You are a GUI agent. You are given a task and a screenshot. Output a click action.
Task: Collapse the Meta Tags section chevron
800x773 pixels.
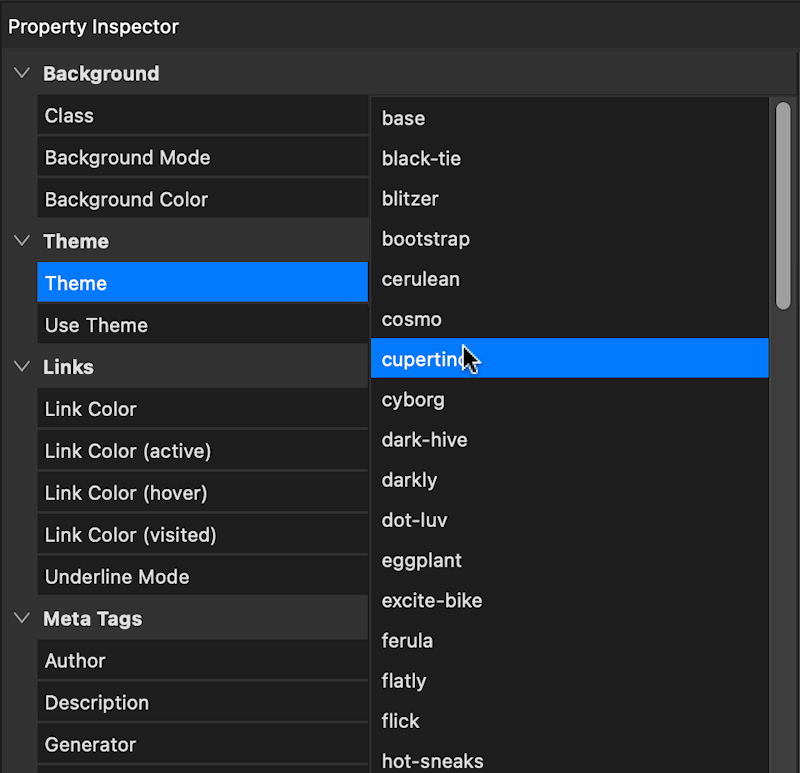22,620
